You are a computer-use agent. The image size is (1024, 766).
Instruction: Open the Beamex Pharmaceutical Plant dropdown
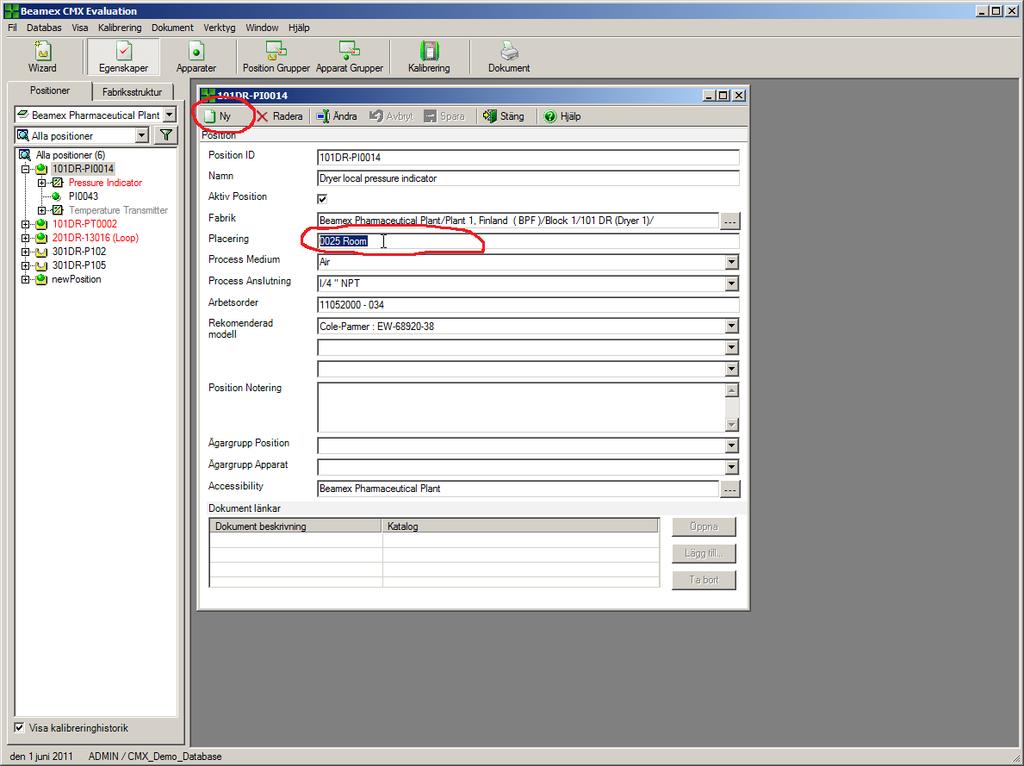[169, 115]
